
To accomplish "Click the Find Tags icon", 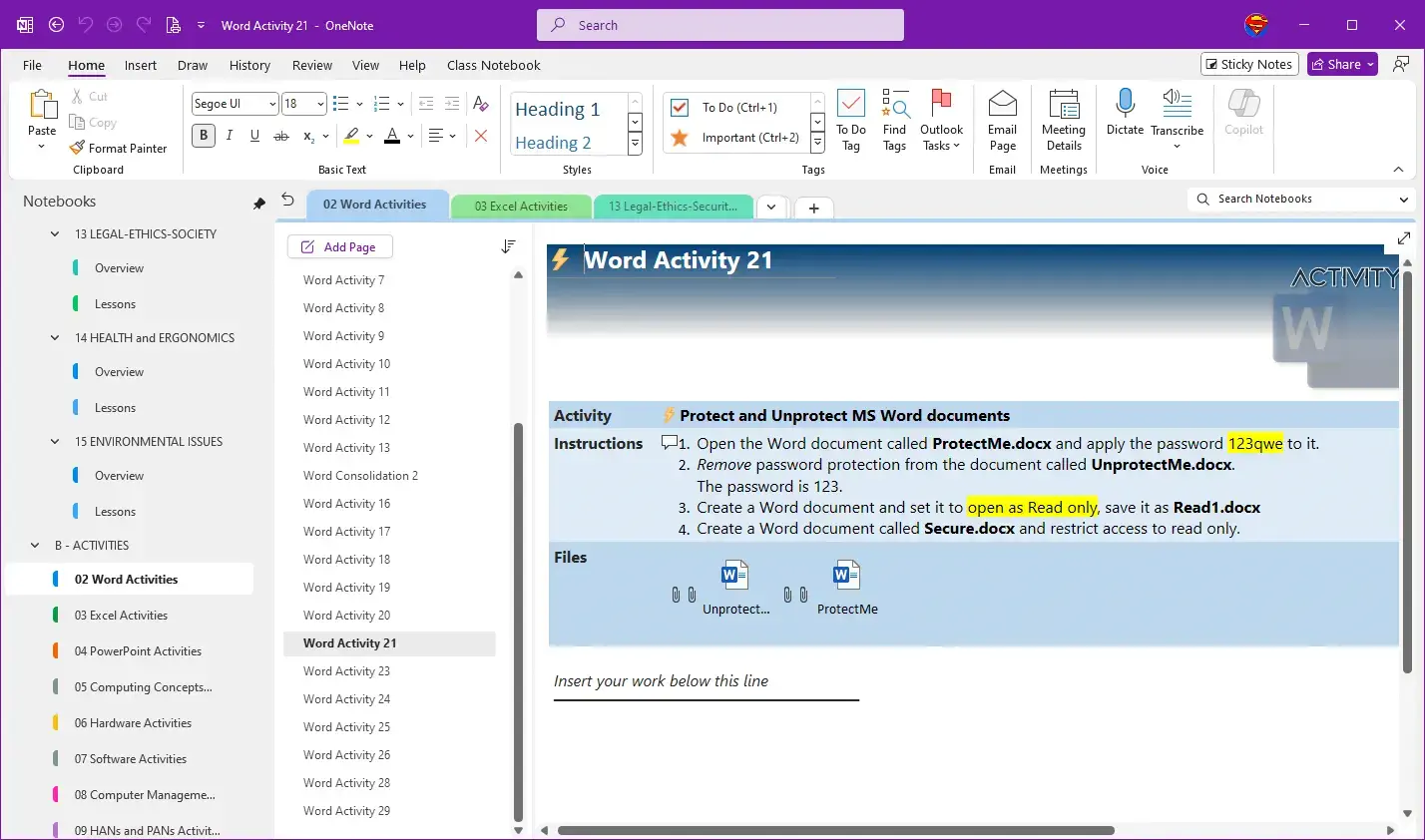I will tap(894, 104).
